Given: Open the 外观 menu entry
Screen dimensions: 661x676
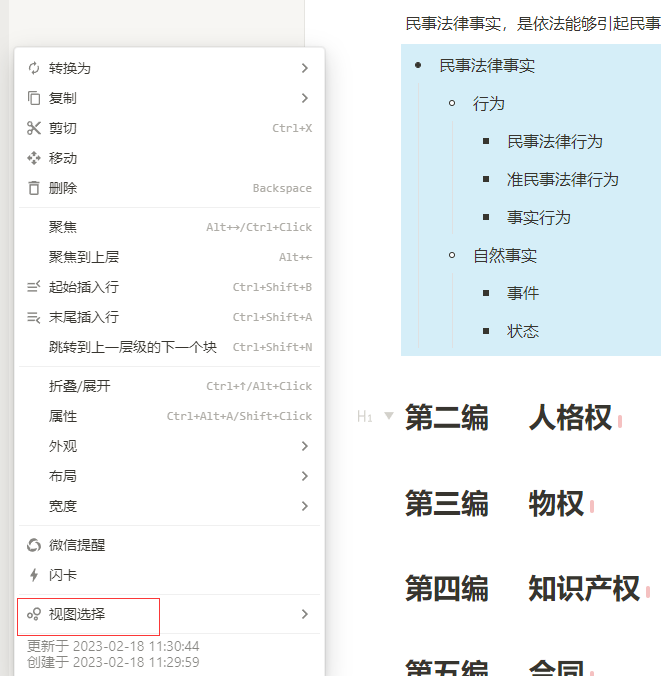Looking at the screenshot, I should pos(169,446).
